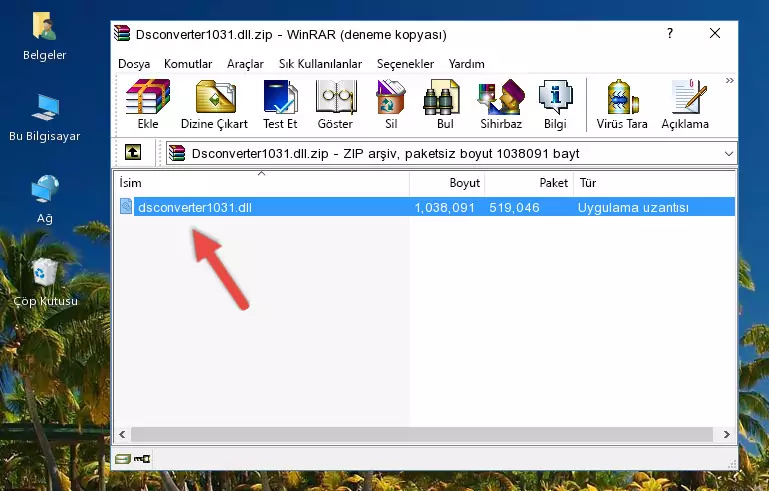Start Virüs Tara scan

622,104
